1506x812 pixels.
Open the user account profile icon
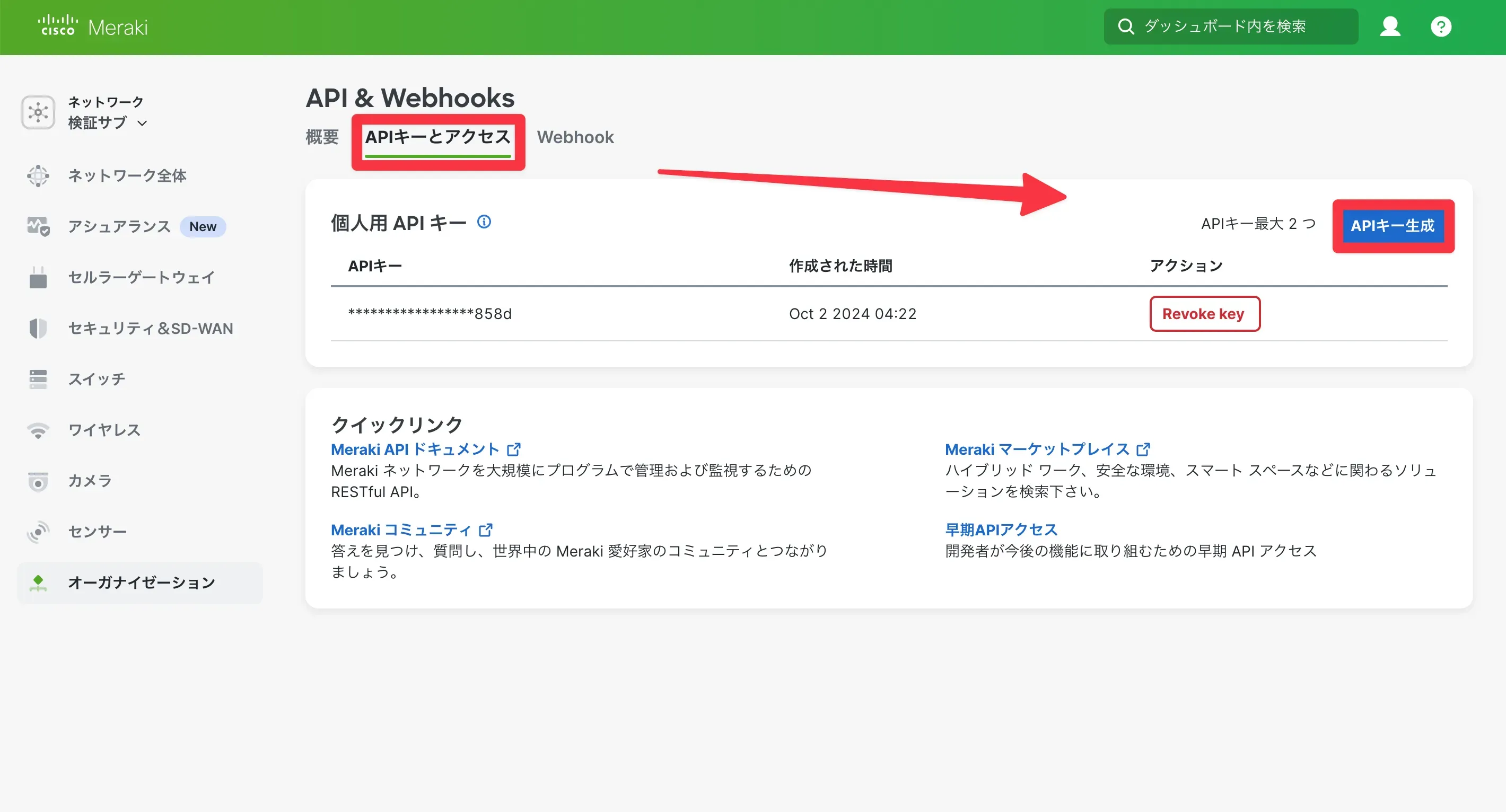tap(1390, 27)
